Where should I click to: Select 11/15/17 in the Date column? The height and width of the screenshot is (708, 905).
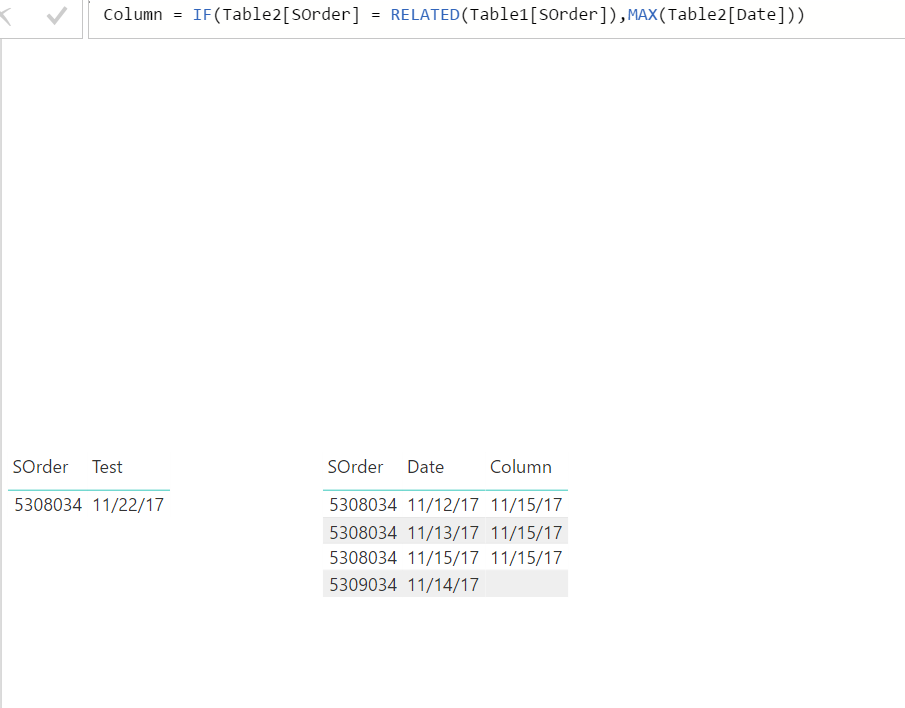443,558
